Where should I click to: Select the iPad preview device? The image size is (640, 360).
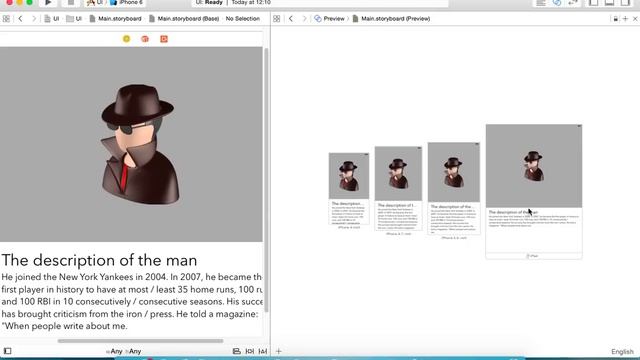[x=534, y=191]
